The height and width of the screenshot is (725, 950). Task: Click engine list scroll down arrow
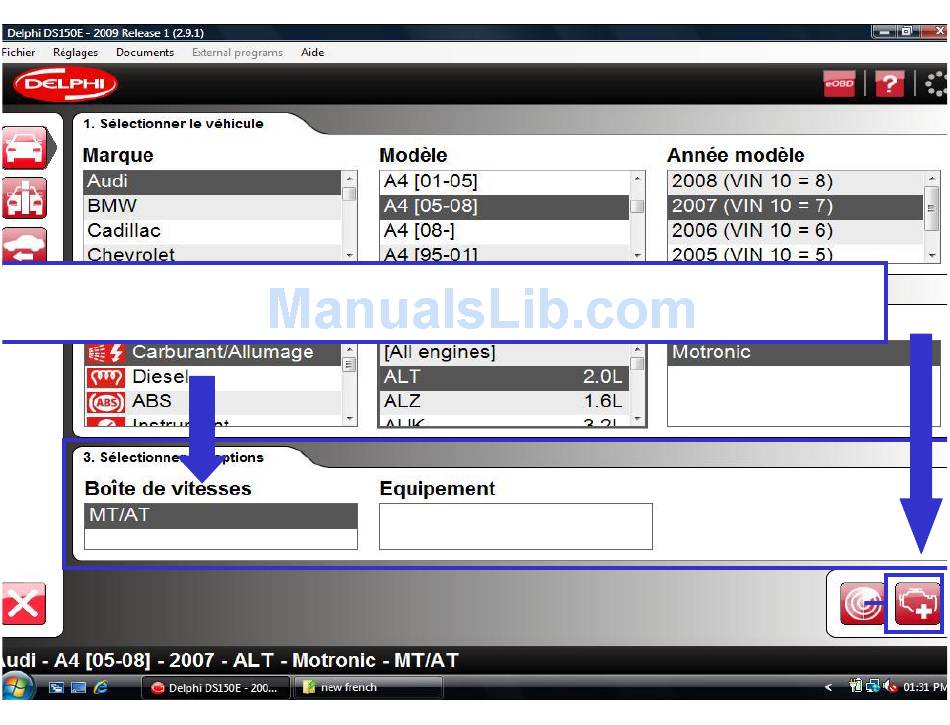point(637,419)
